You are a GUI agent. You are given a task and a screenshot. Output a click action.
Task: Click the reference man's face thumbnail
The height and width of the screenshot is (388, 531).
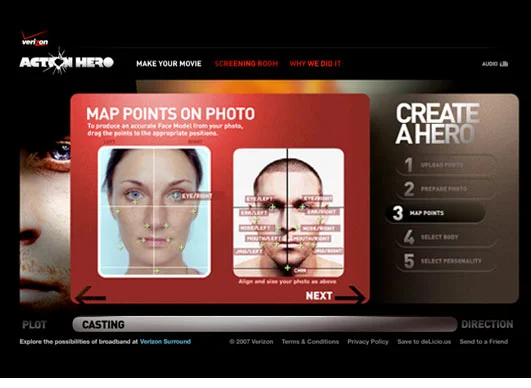click(289, 213)
